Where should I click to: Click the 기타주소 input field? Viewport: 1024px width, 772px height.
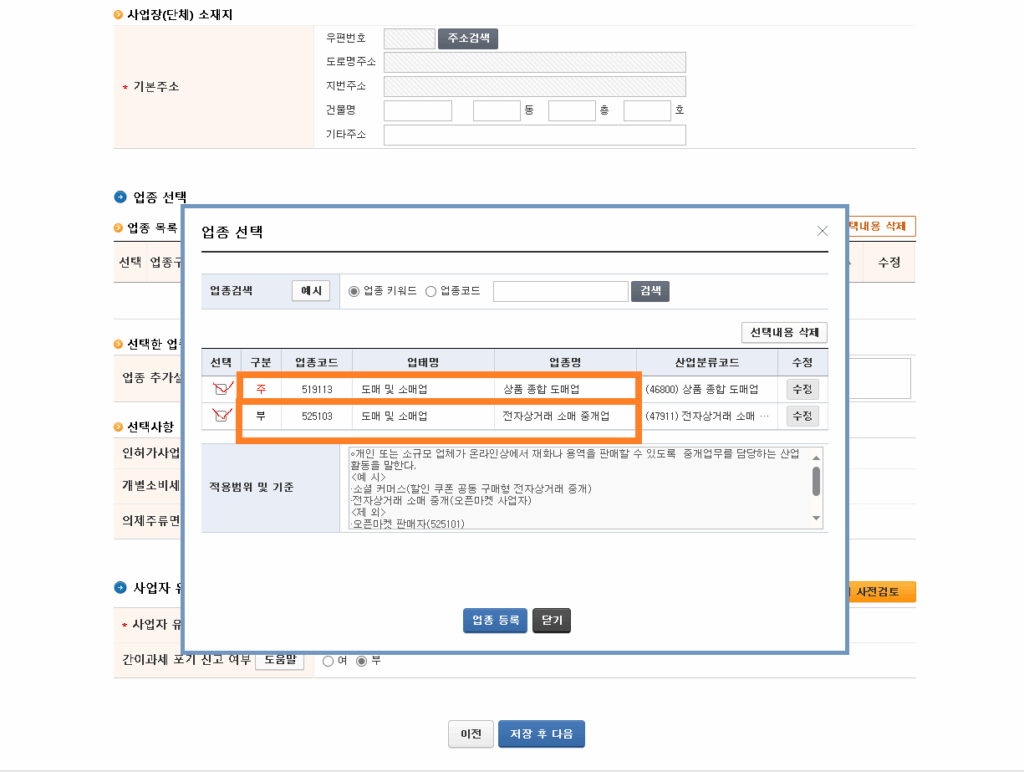click(x=535, y=135)
